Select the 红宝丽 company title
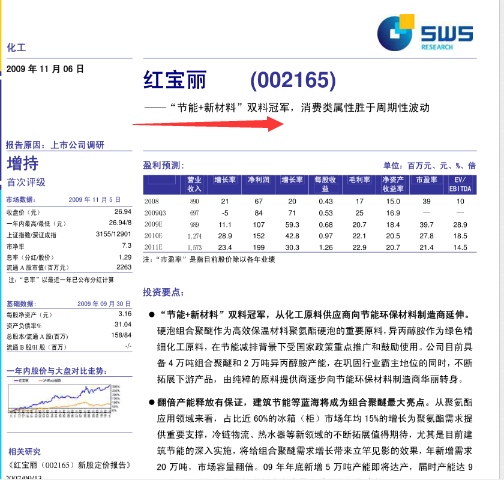Image resolution: width=504 pixels, height=480 pixels. tap(175, 80)
